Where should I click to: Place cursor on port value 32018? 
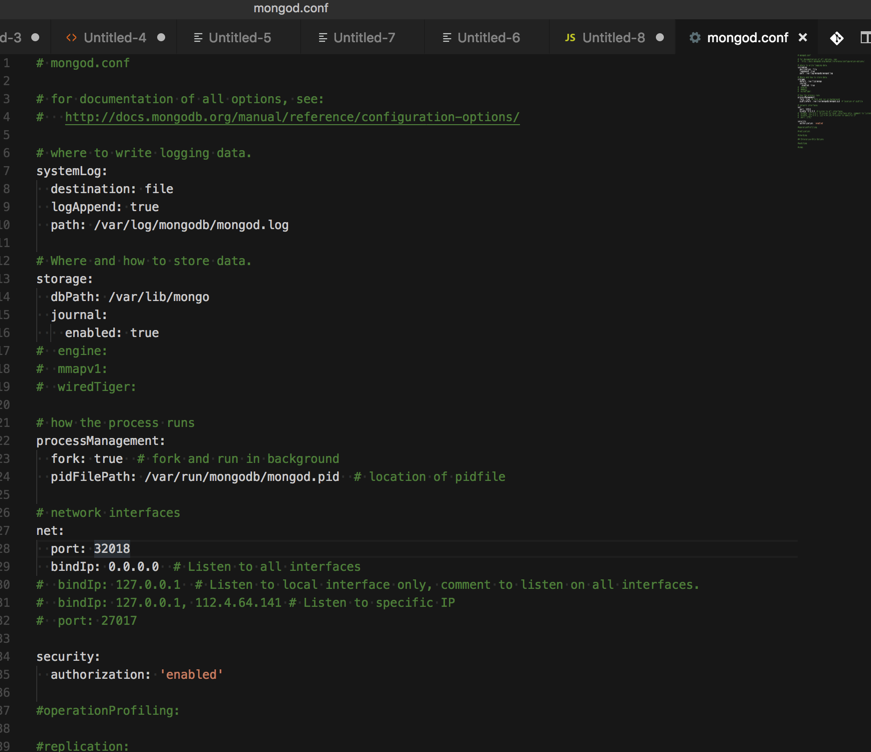coord(112,549)
